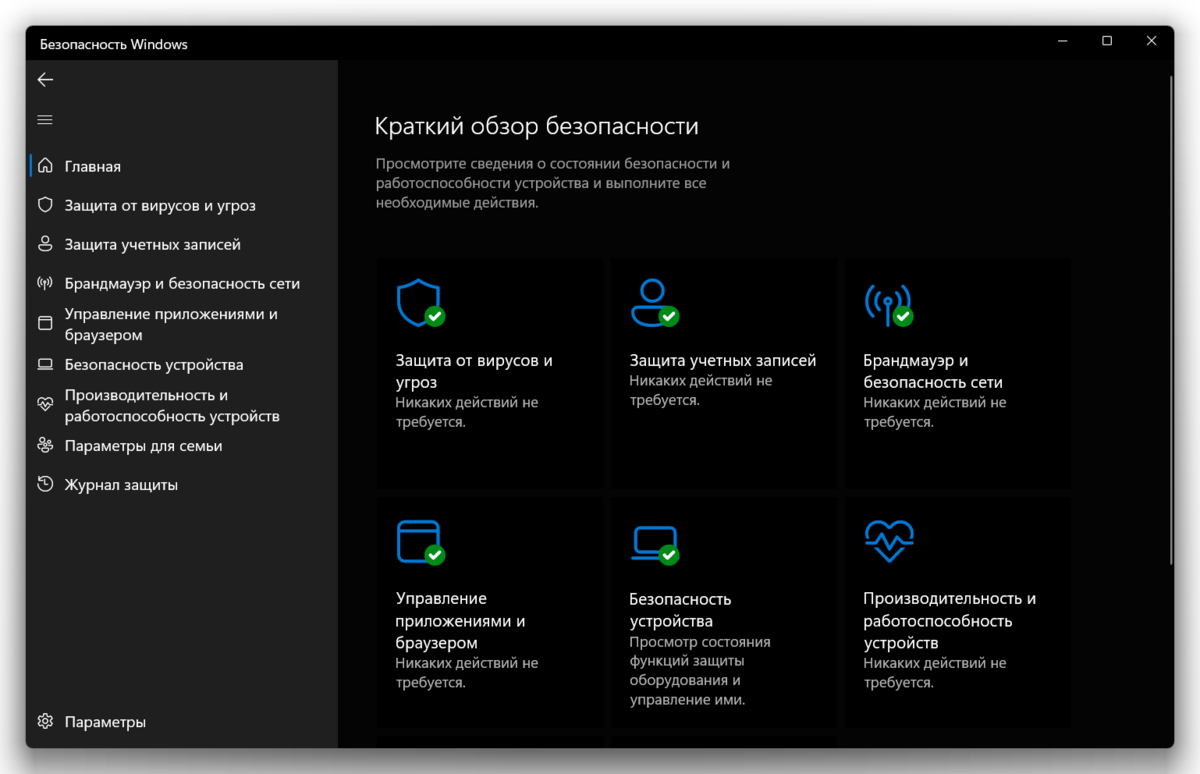Click the shield icon in the sidebar
The height and width of the screenshot is (774, 1200).
(x=45, y=205)
